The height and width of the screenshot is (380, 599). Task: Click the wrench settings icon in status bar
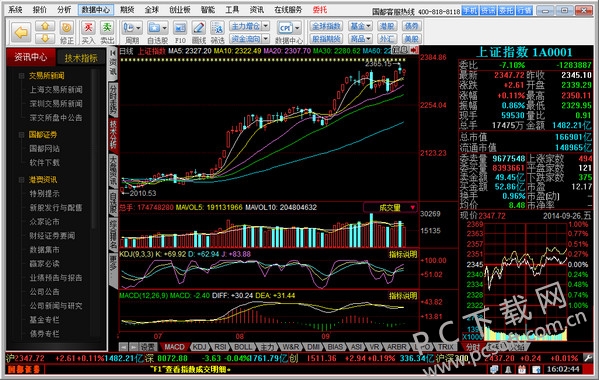pyautogui.click(x=588, y=358)
